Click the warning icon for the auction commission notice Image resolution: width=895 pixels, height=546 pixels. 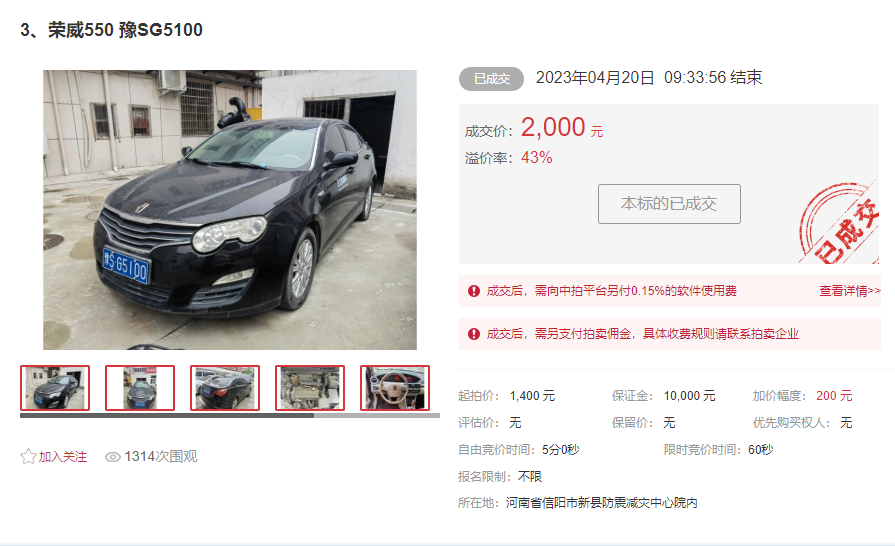(474, 334)
